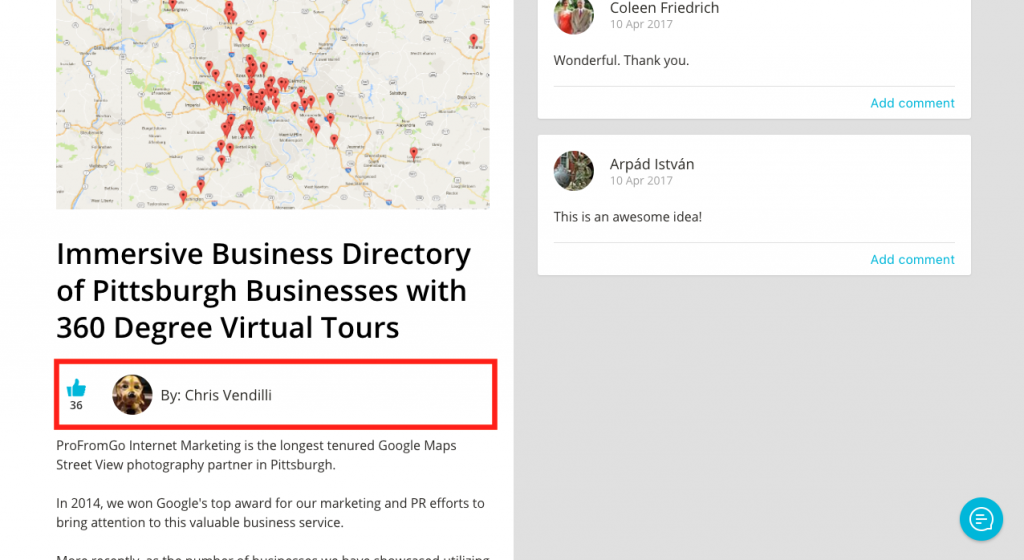Screen dimensions: 1024x560
Task: Open Arpád István's profile picture
Action: 573,171
